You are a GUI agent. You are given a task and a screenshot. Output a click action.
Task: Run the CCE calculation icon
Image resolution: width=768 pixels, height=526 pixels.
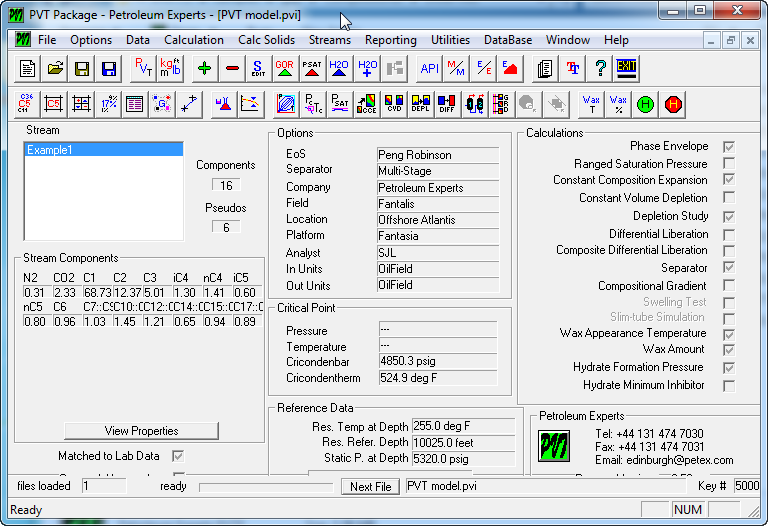366,104
